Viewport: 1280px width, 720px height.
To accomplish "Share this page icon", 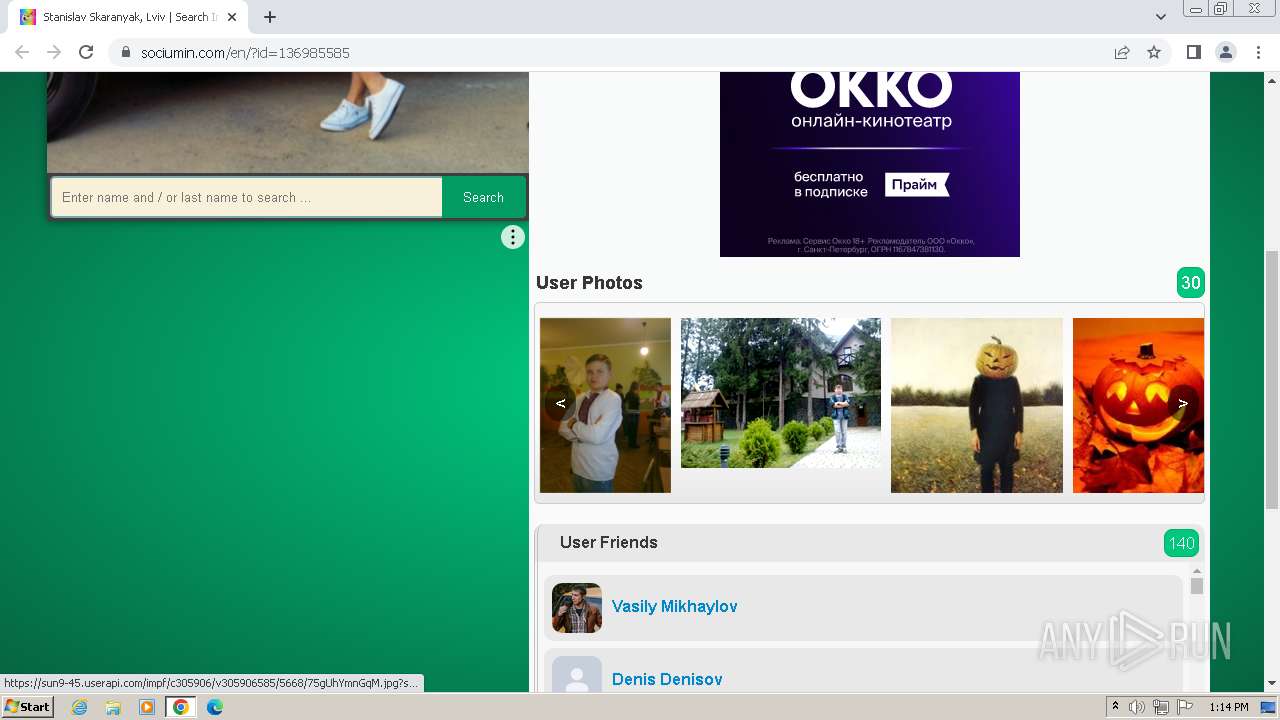I will pyautogui.click(x=1122, y=52).
